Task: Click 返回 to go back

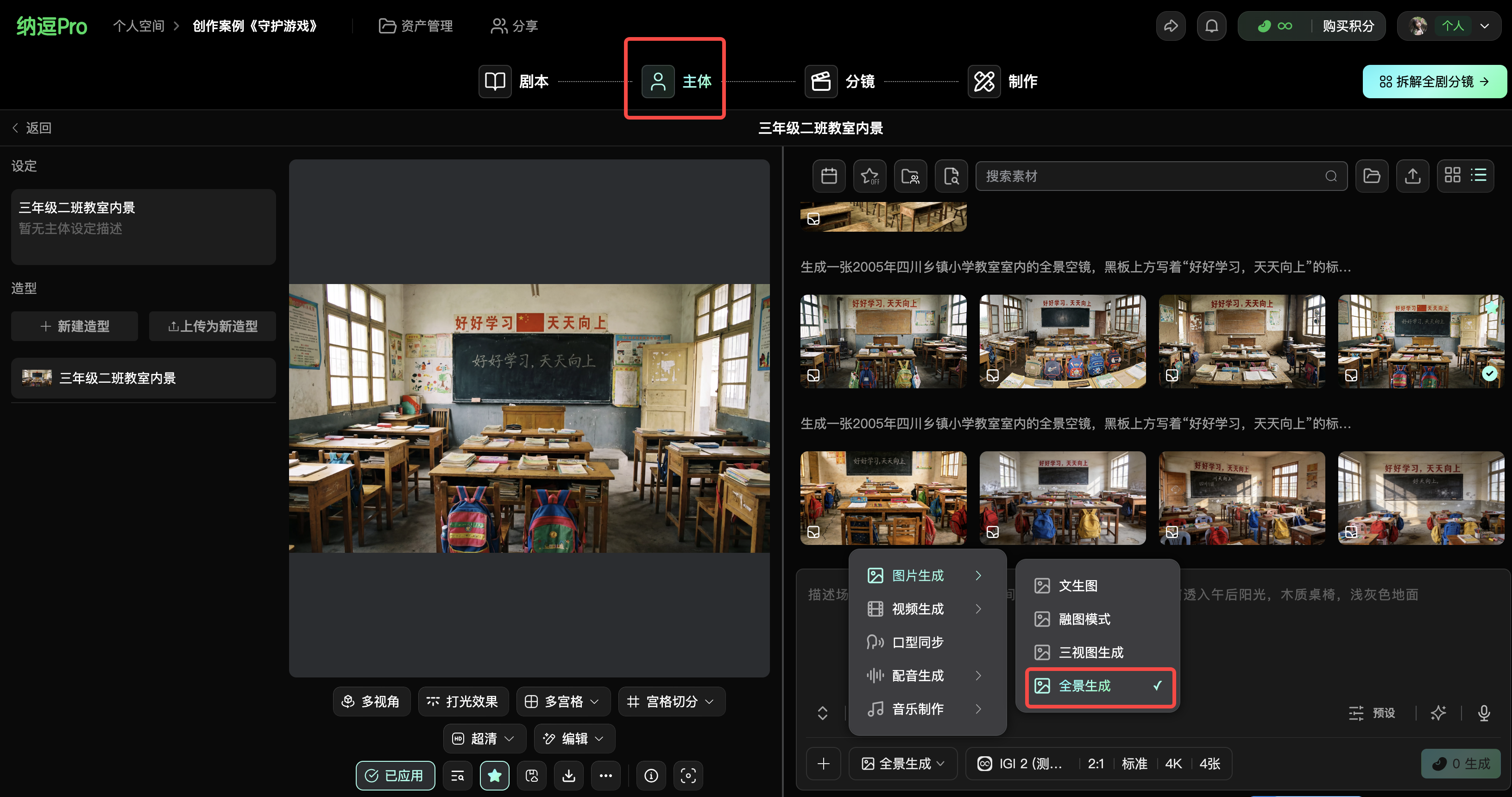Action: 32,127
